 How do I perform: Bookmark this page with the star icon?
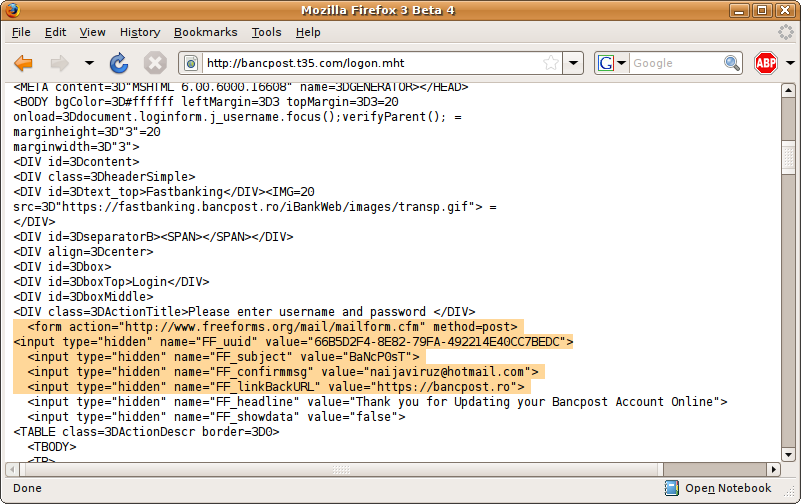pyautogui.click(x=551, y=63)
